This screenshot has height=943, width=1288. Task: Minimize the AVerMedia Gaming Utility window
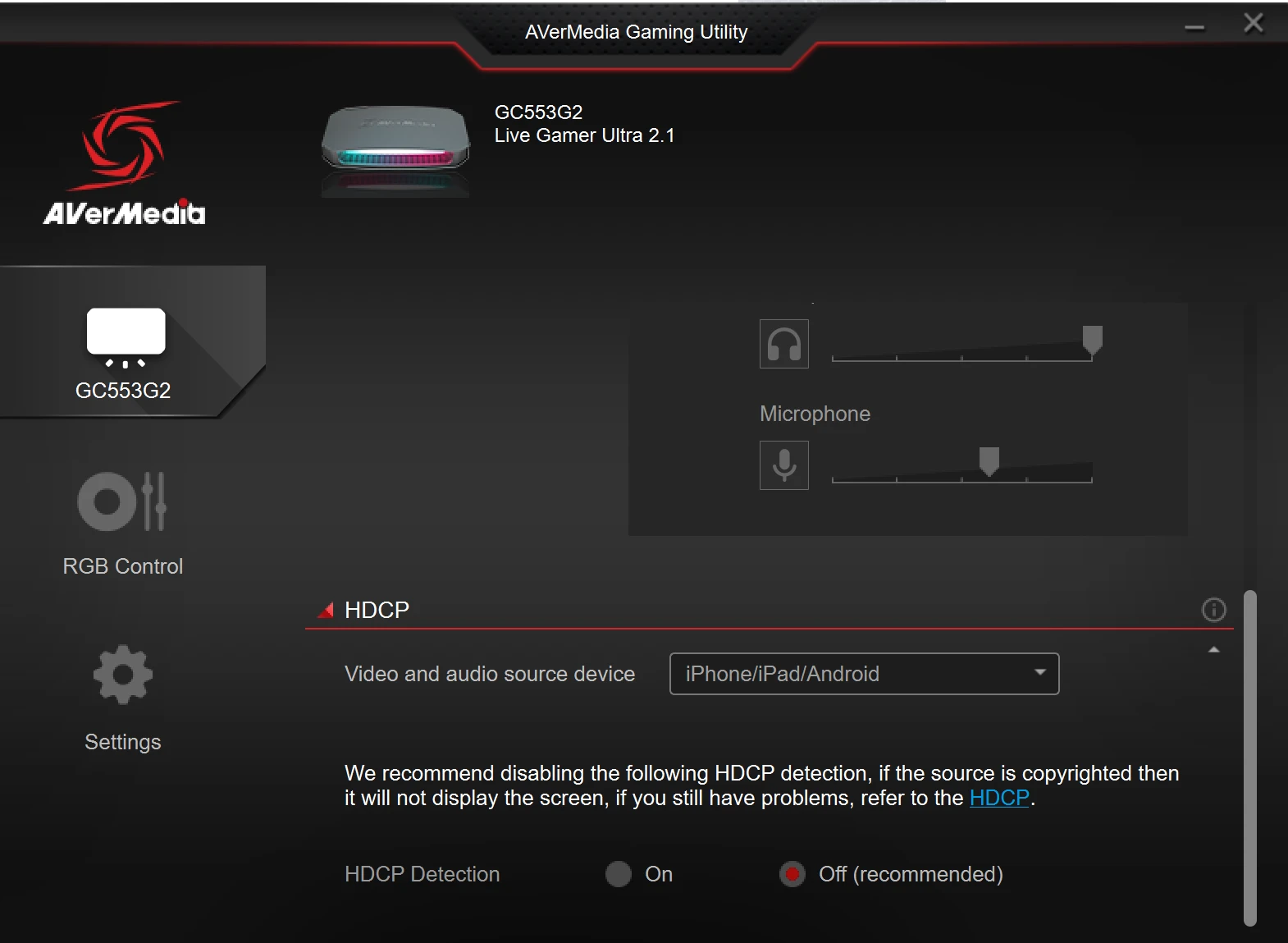(x=1194, y=27)
